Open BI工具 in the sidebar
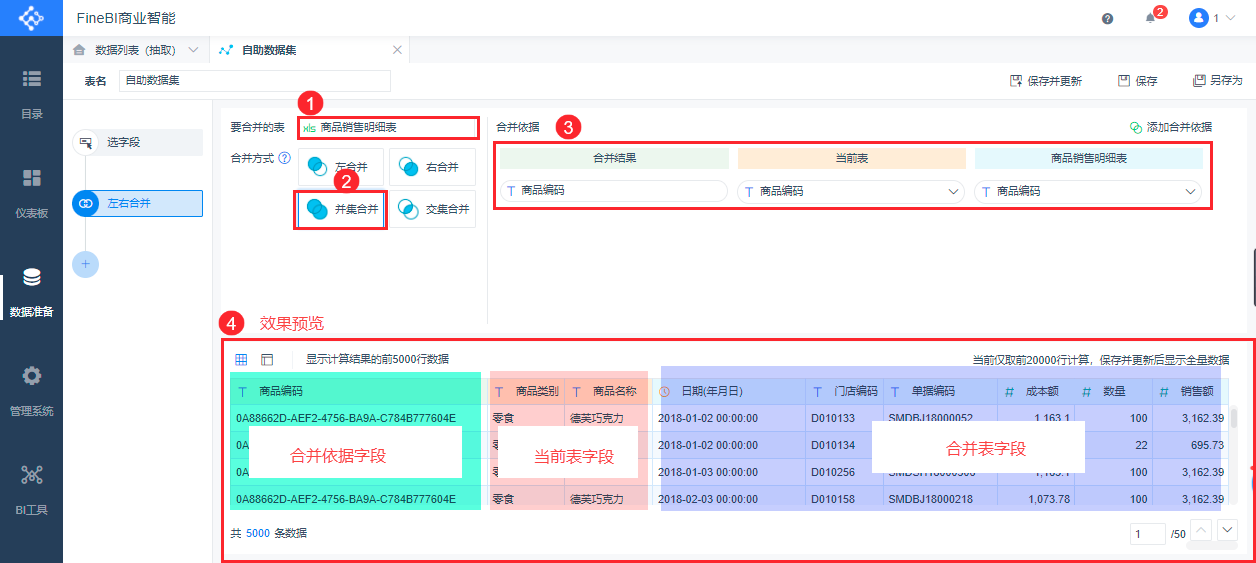Screen dimensions: 1256x563 (31, 490)
